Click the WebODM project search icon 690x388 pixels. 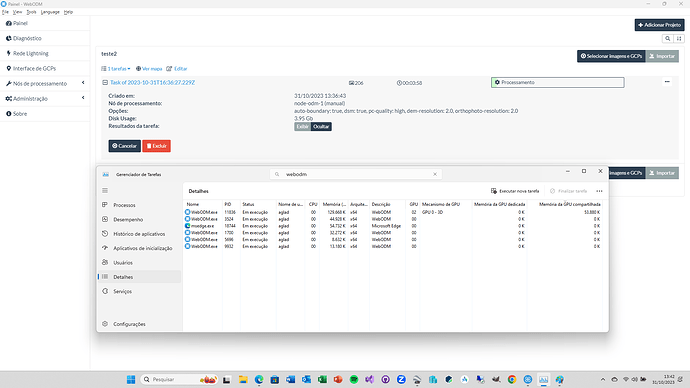(x=668, y=39)
